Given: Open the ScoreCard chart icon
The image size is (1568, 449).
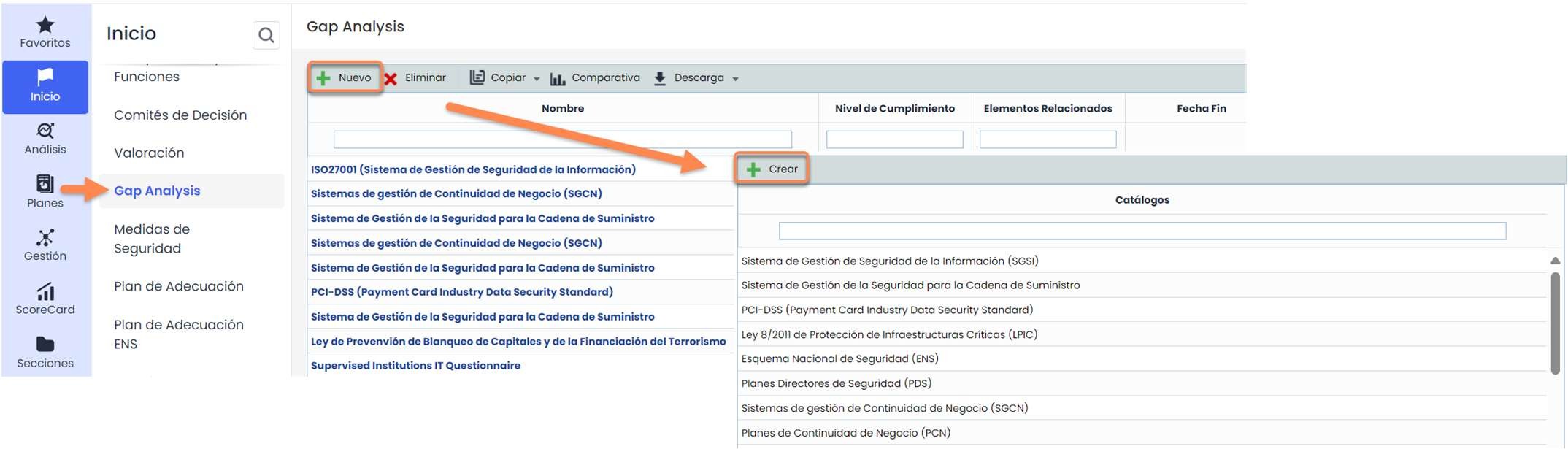Looking at the screenshot, I should coord(45,292).
